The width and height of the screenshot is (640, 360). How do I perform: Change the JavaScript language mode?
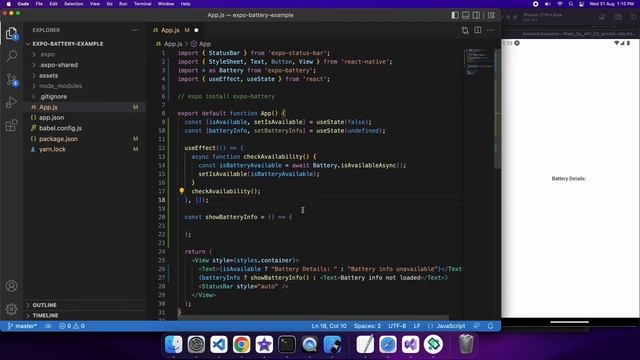click(x=451, y=326)
